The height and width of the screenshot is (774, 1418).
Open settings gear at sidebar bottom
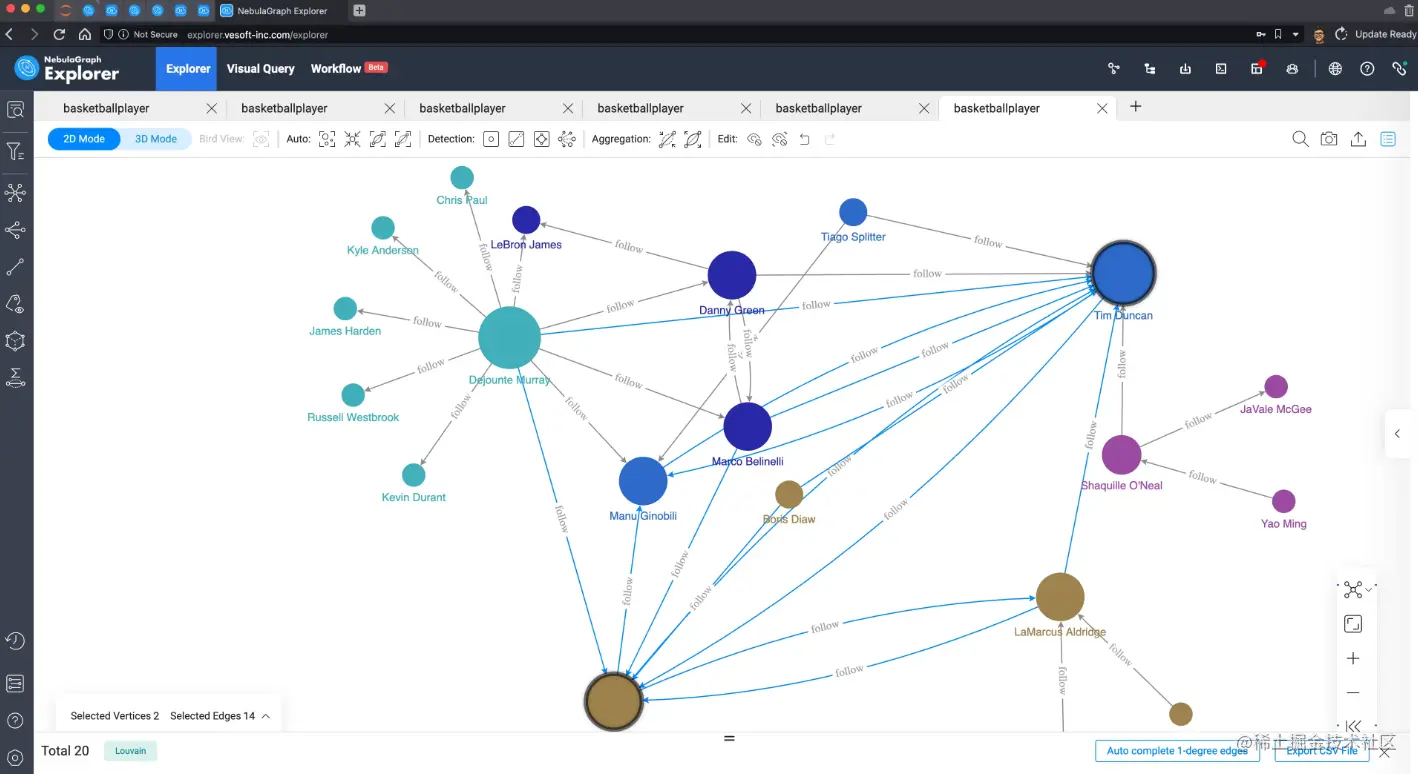(15, 757)
